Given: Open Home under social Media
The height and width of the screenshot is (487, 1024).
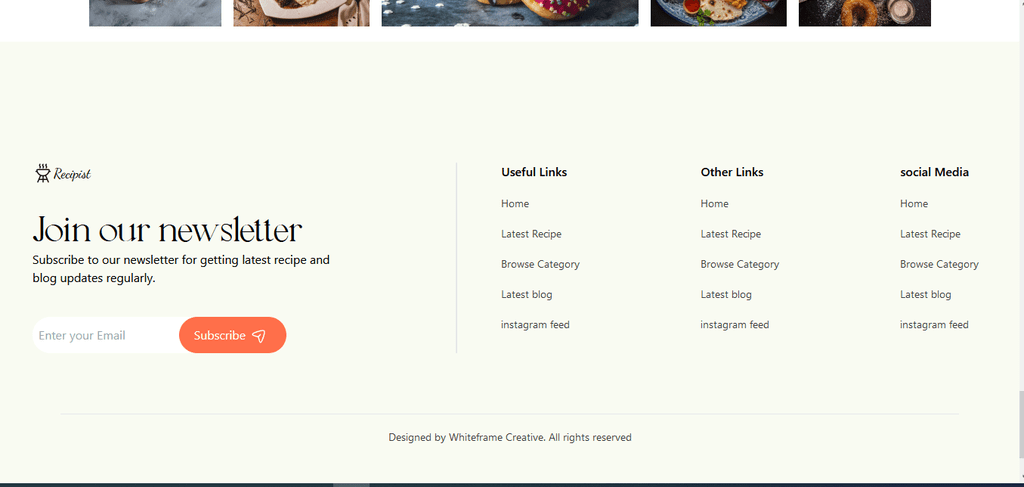Looking at the screenshot, I should [x=914, y=204].
